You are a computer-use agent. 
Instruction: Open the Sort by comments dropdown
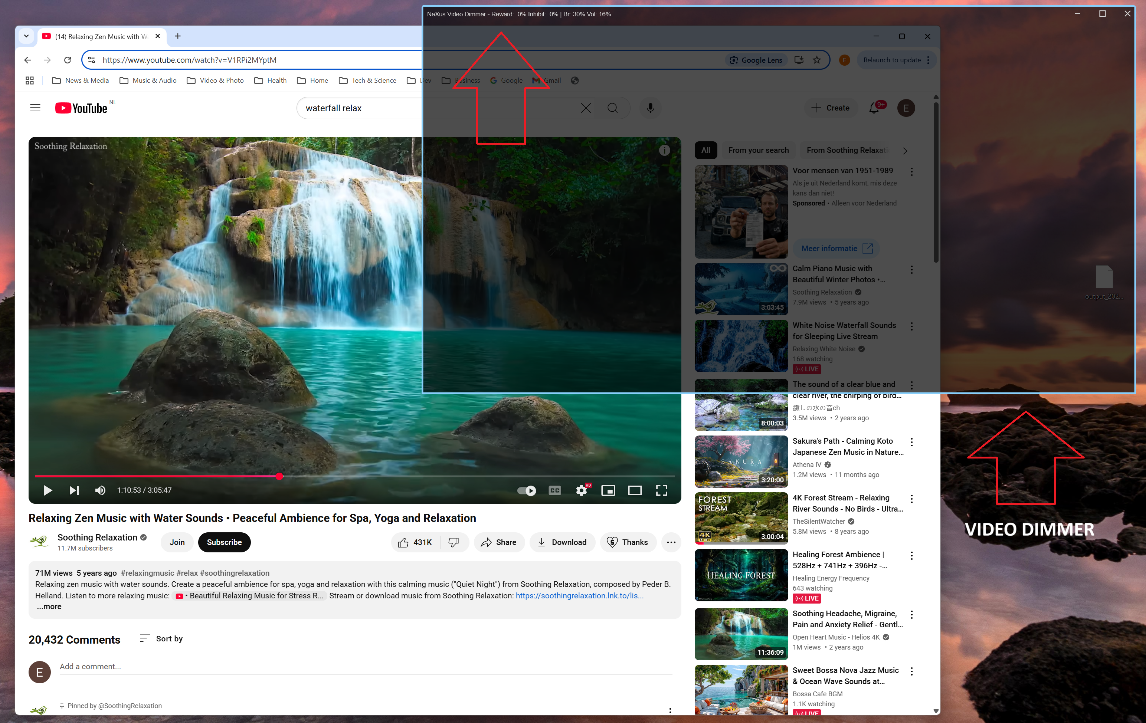(162, 638)
